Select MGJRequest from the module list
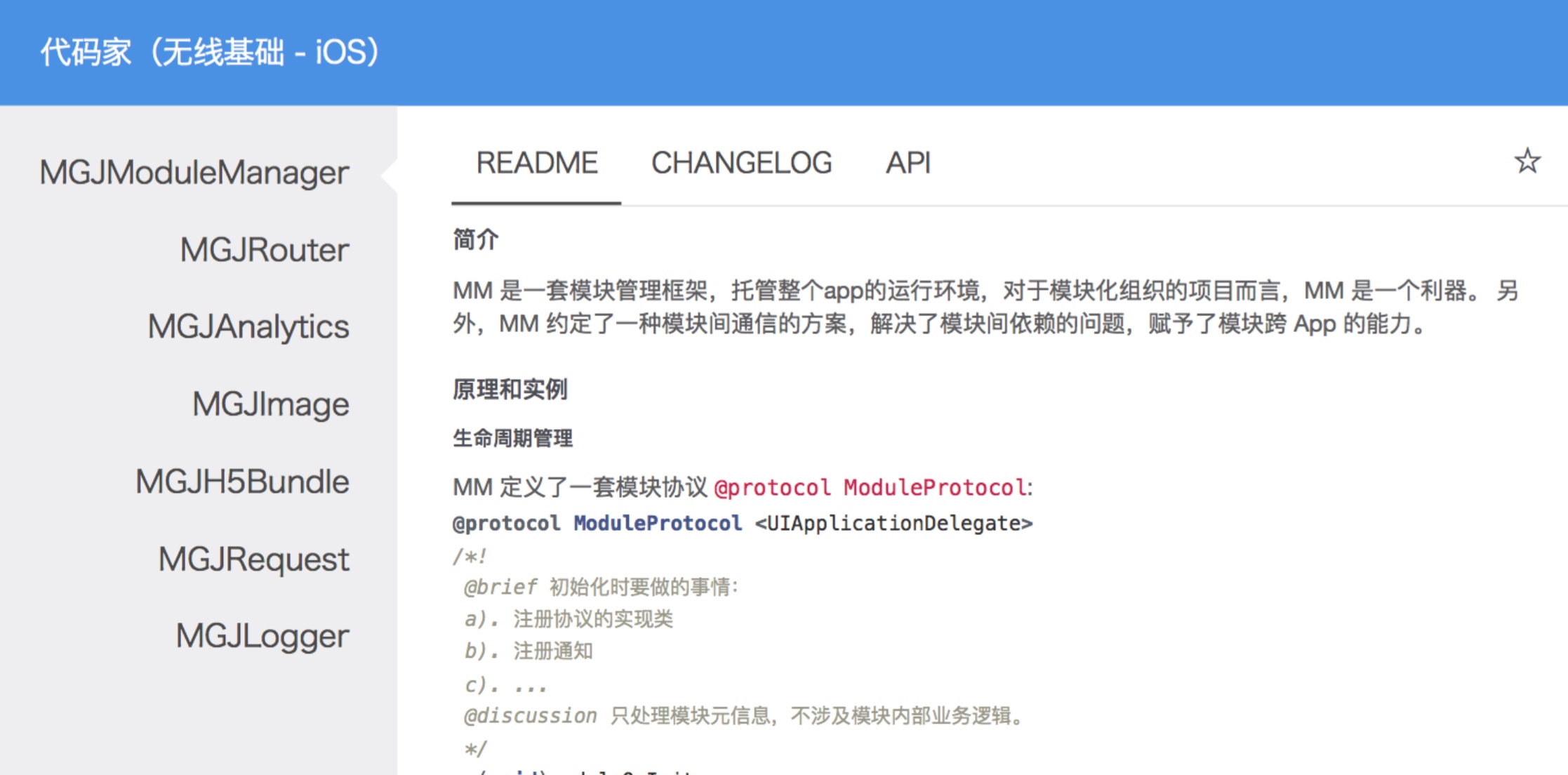This screenshot has width=1568, height=775. click(253, 559)
